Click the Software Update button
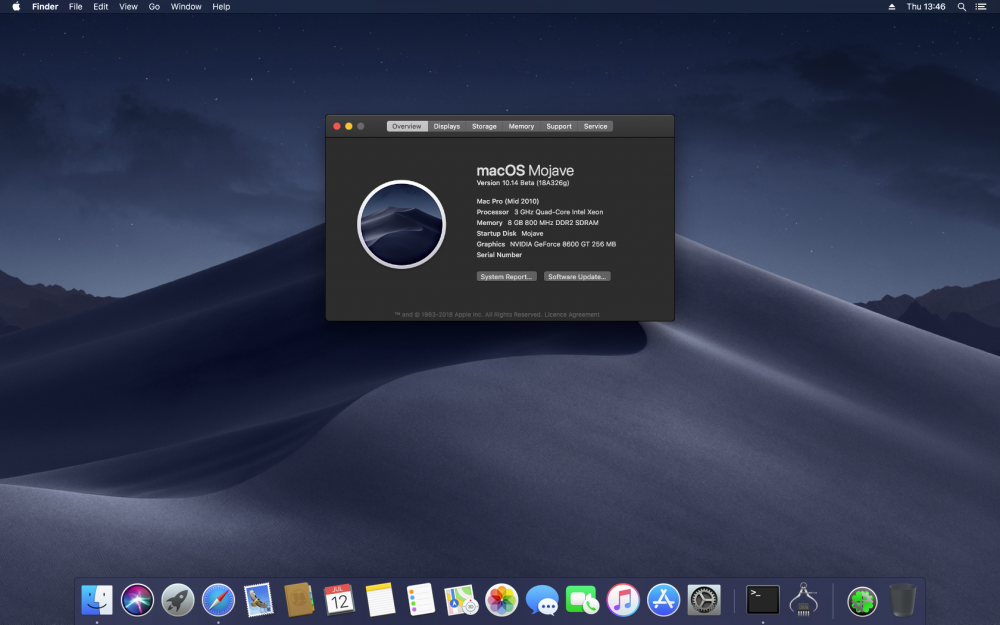1000x625 pixels. point(577,276)
